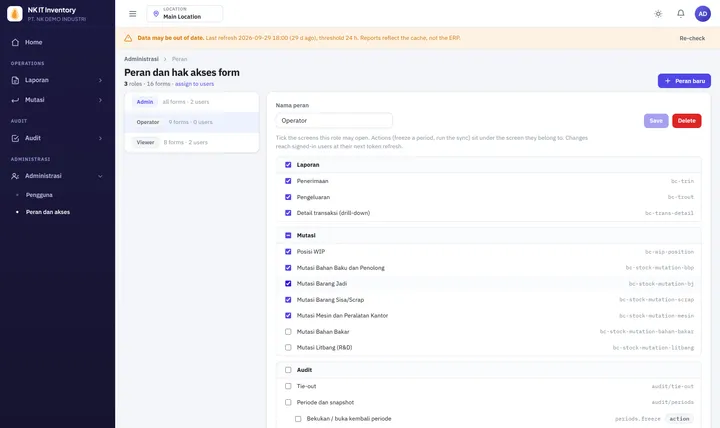
Task: Click the Administrasi users icon
Action: [x=15, y=176]
